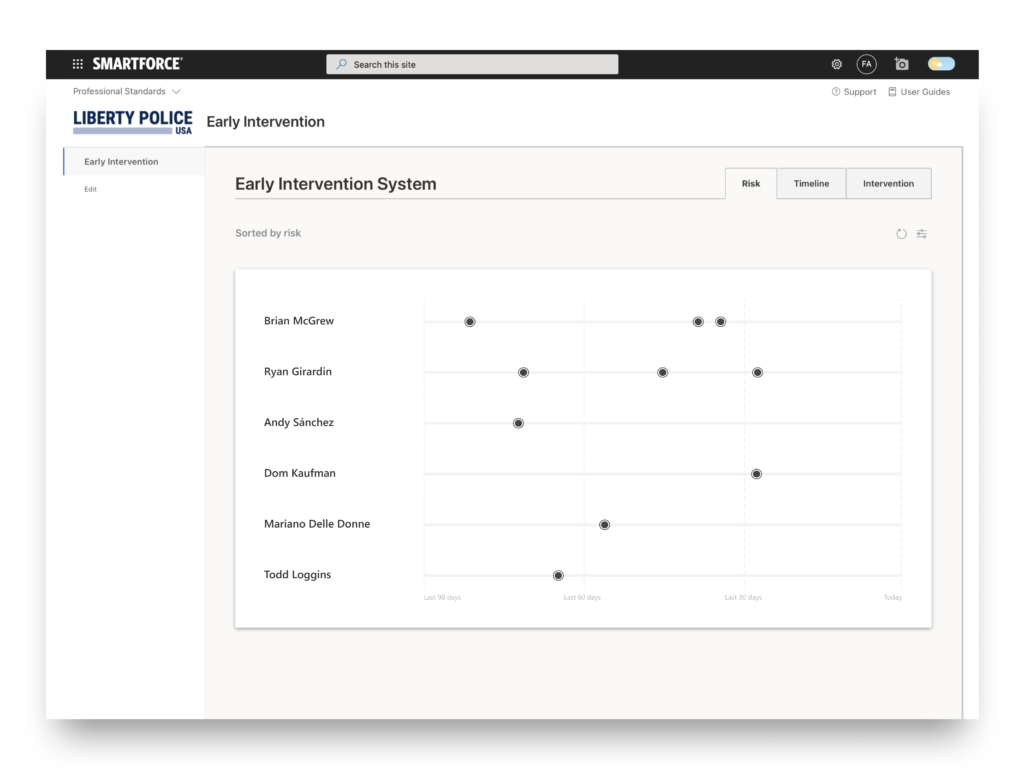
Task: Click Edit in the left sidebar
Action: point(91,189)
